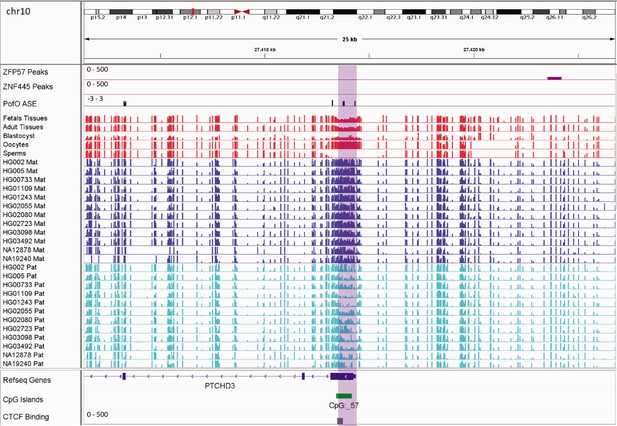Viewport: 617px width, 426px height.
Task: Click the red region marker on ideogram
Action: (193, 12)
